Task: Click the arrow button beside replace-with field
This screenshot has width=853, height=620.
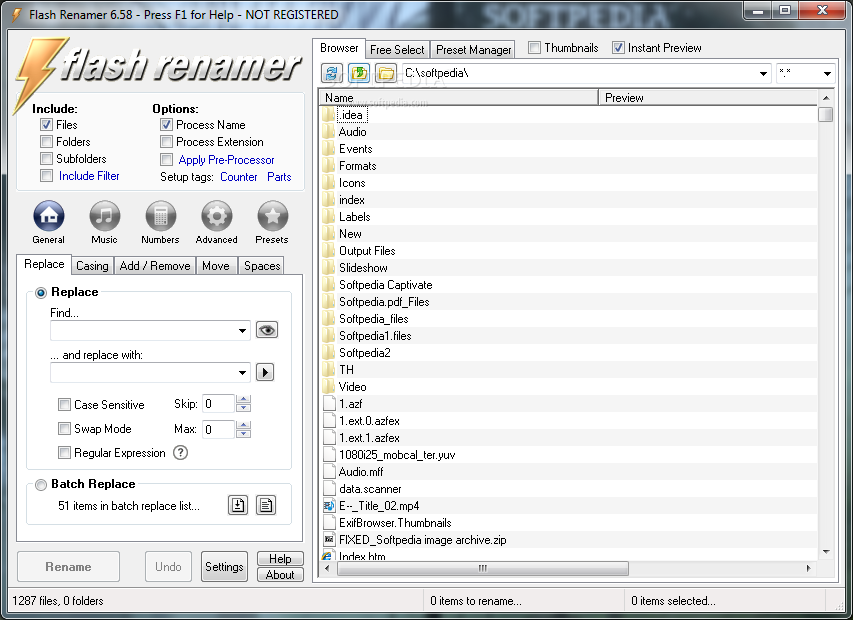Action: pos(265,373)
